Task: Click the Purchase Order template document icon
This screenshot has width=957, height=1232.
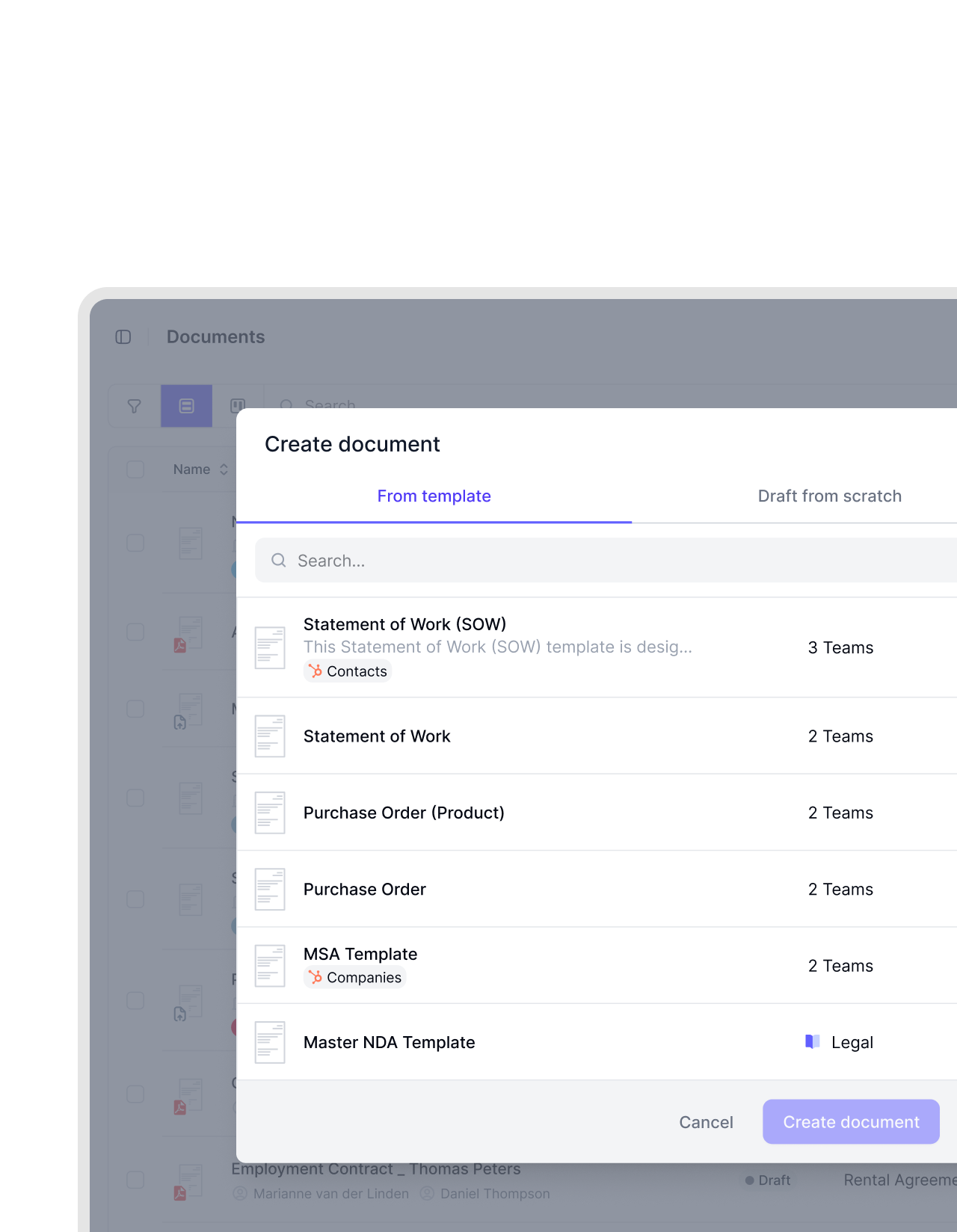Action: (x=270, y=890)
